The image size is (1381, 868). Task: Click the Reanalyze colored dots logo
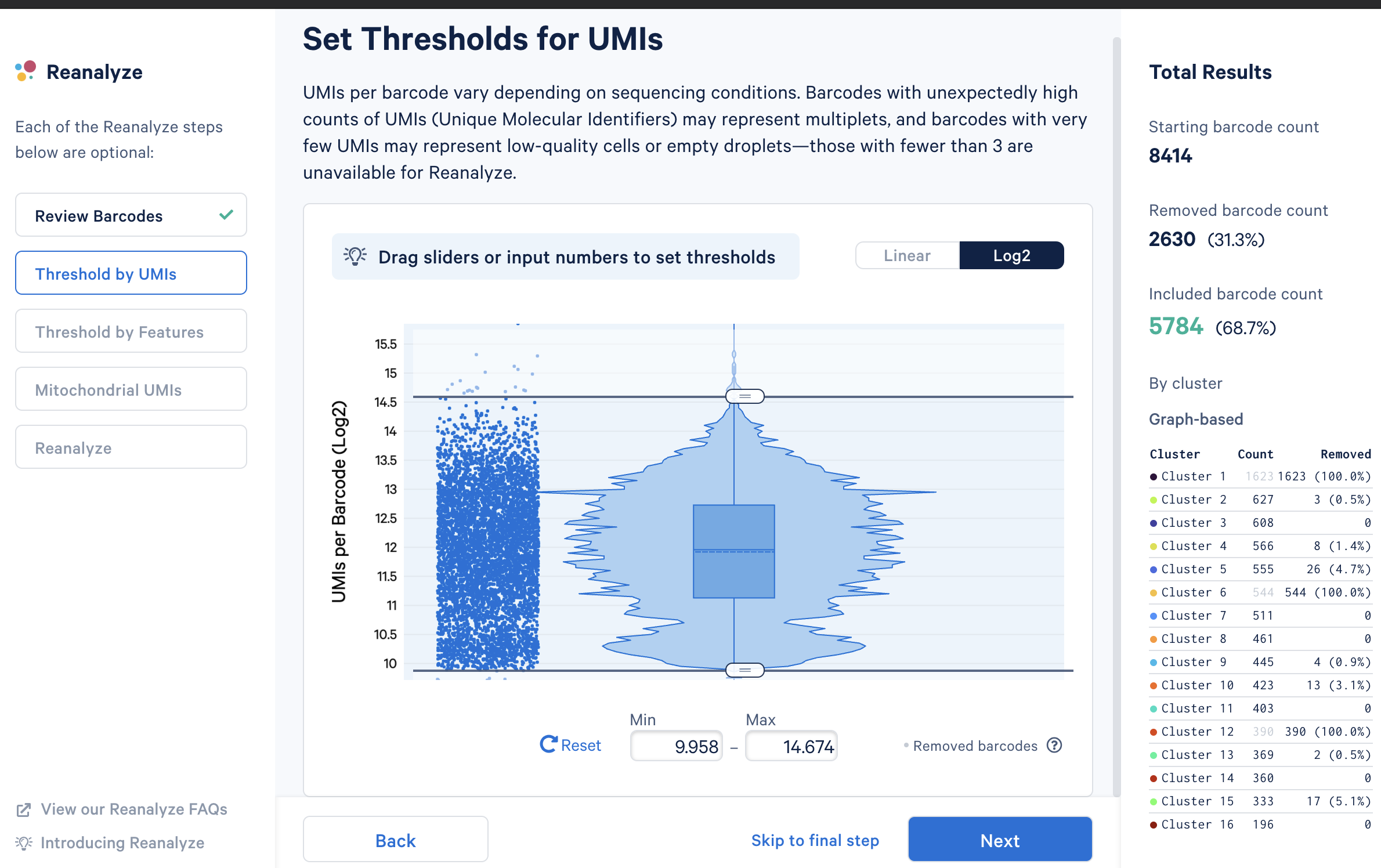point(26,71)
